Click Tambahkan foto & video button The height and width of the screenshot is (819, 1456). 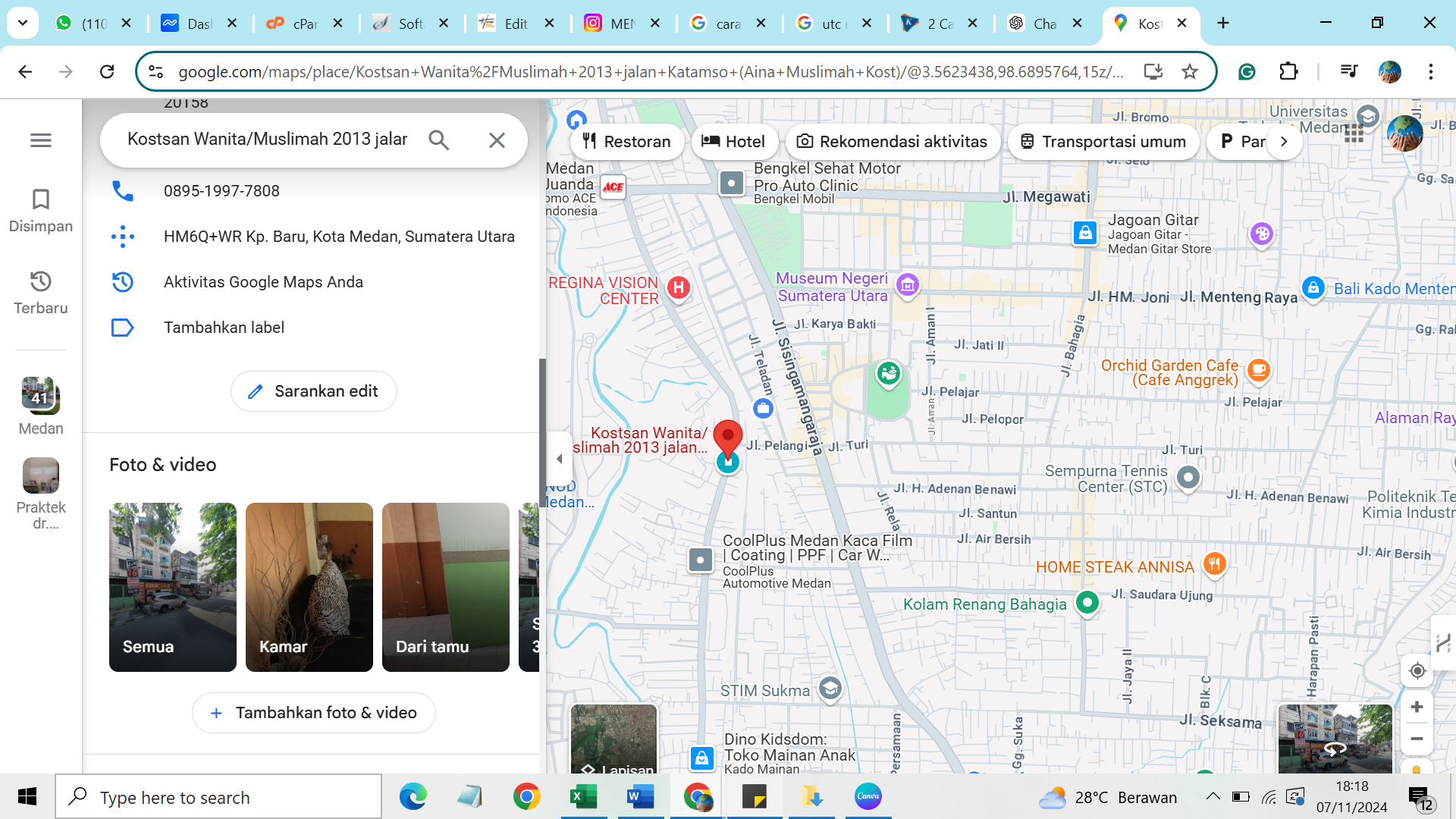[313, 713]
